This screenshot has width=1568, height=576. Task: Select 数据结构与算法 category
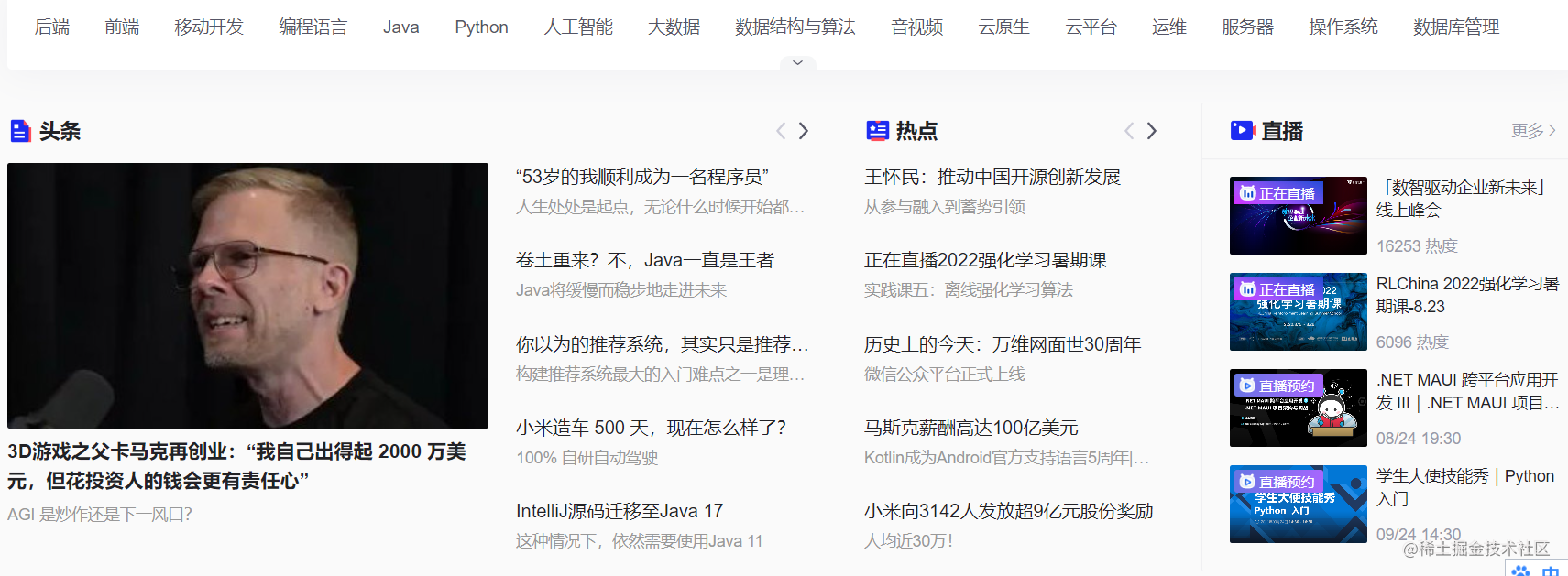[795, 27]
